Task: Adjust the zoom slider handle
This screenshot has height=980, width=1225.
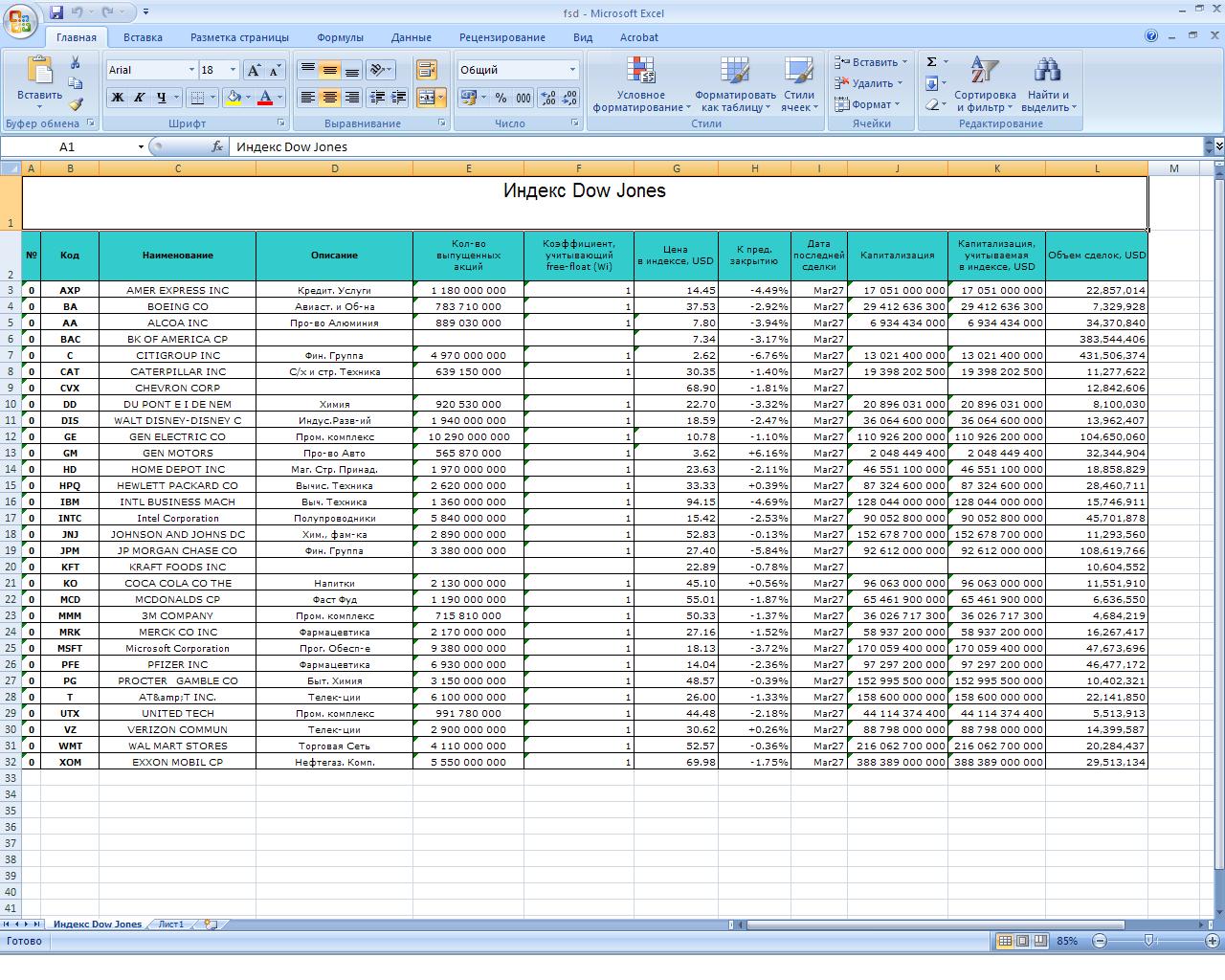Action: coord(1148,941)
